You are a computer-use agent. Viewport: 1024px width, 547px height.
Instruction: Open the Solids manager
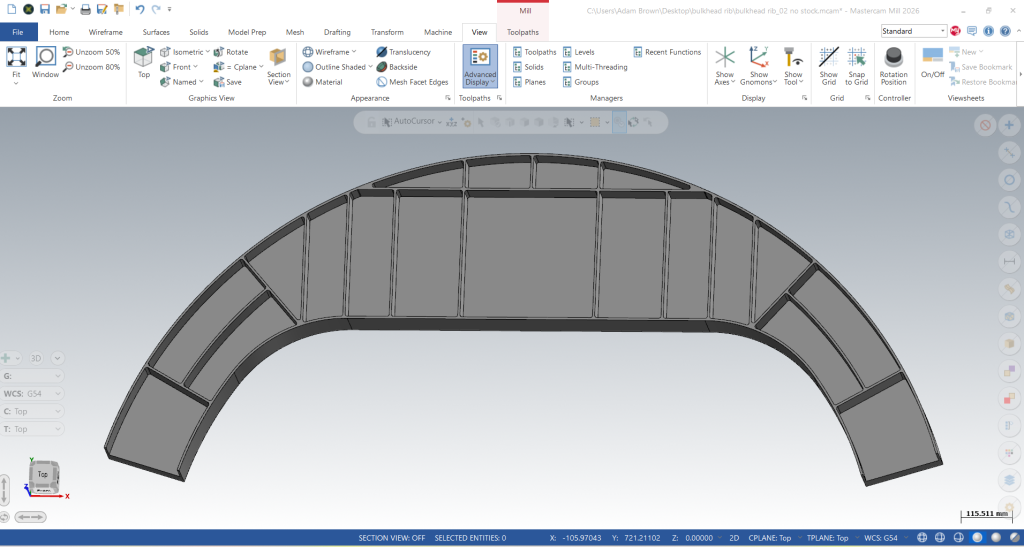529,67
